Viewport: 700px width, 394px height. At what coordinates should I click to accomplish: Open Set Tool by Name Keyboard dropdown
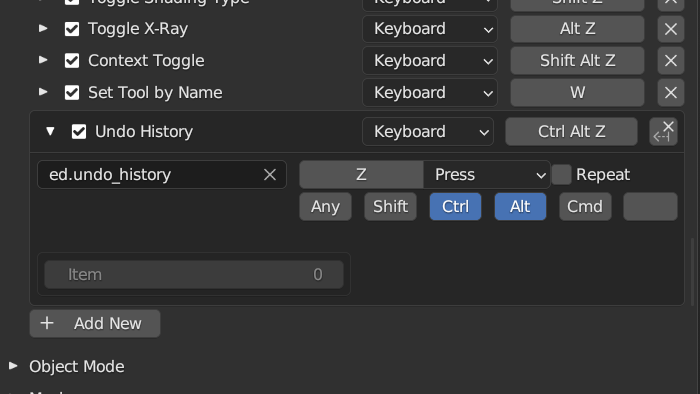[x=429, y=93]
